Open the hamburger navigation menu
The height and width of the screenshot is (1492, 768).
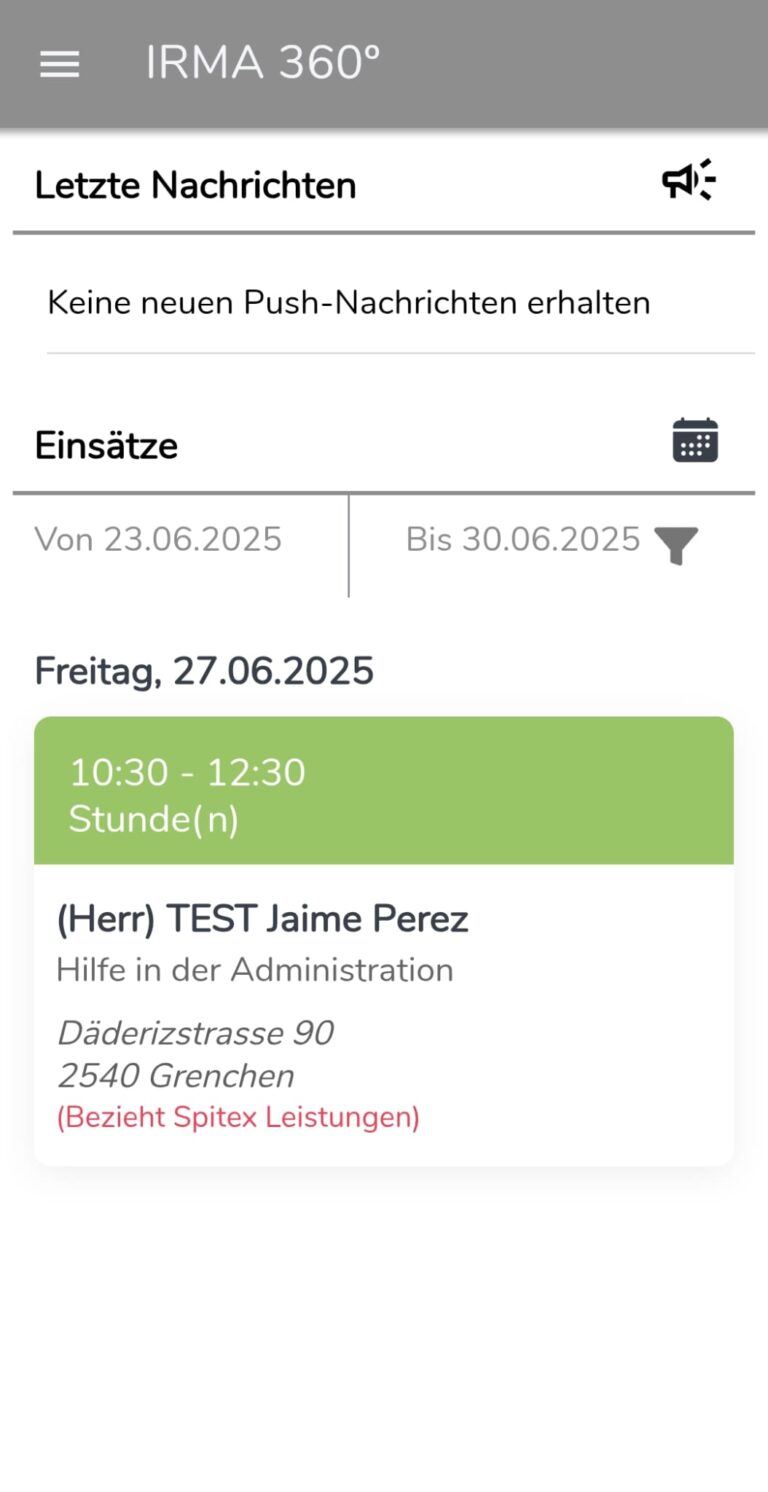60,64
